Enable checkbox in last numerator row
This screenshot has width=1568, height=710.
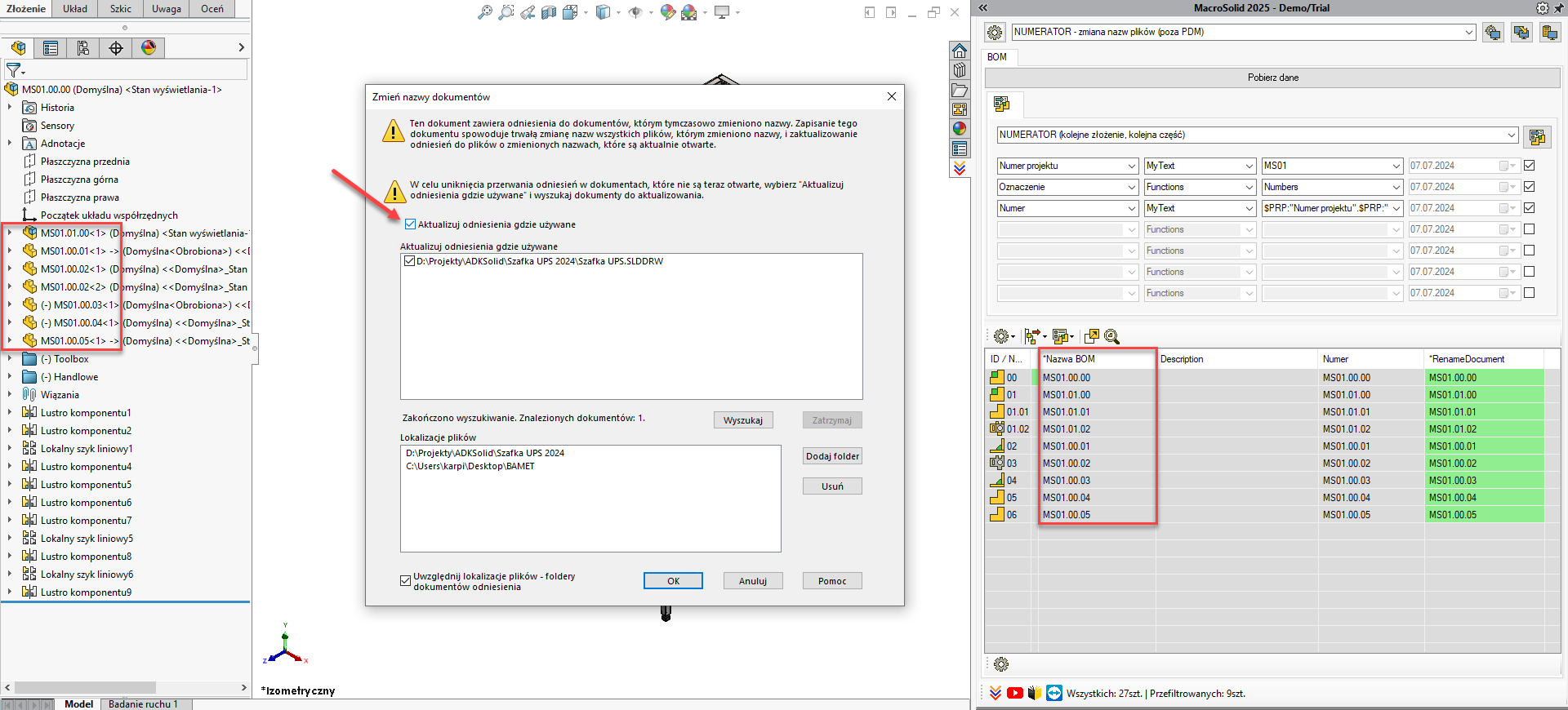(1530, 293)
